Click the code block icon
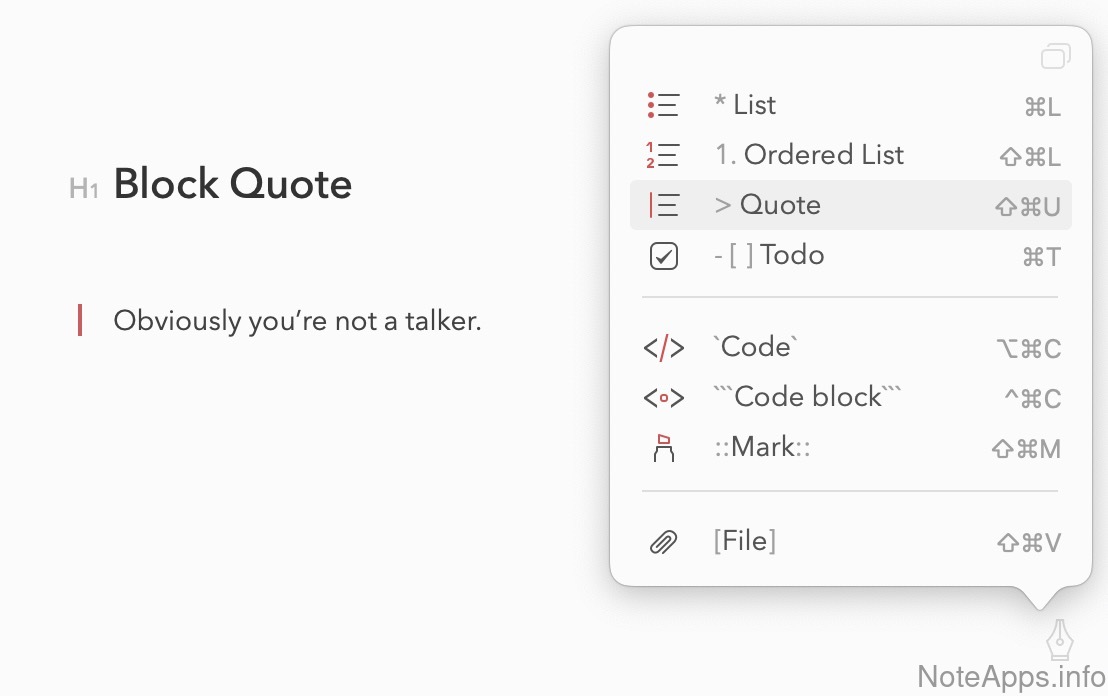 [663, 398]
